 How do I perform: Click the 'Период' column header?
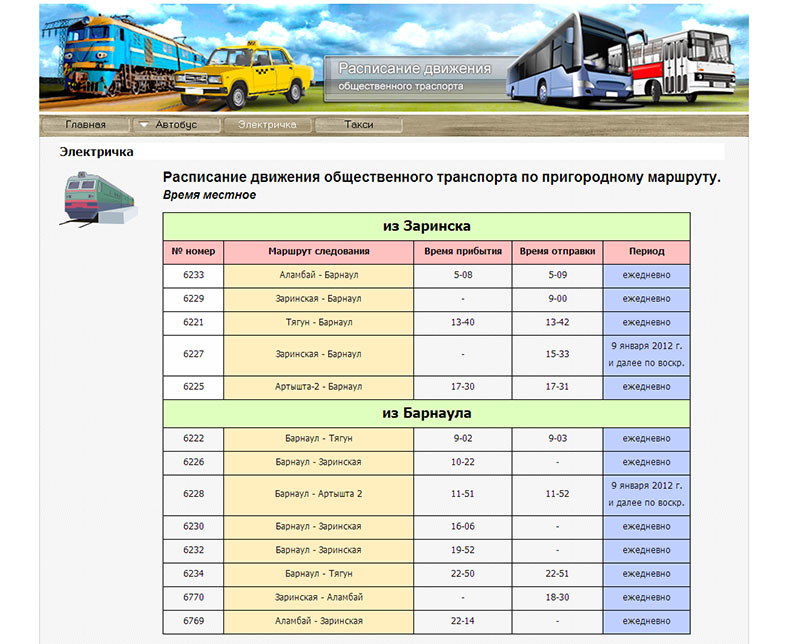click(x=646, y=252)
